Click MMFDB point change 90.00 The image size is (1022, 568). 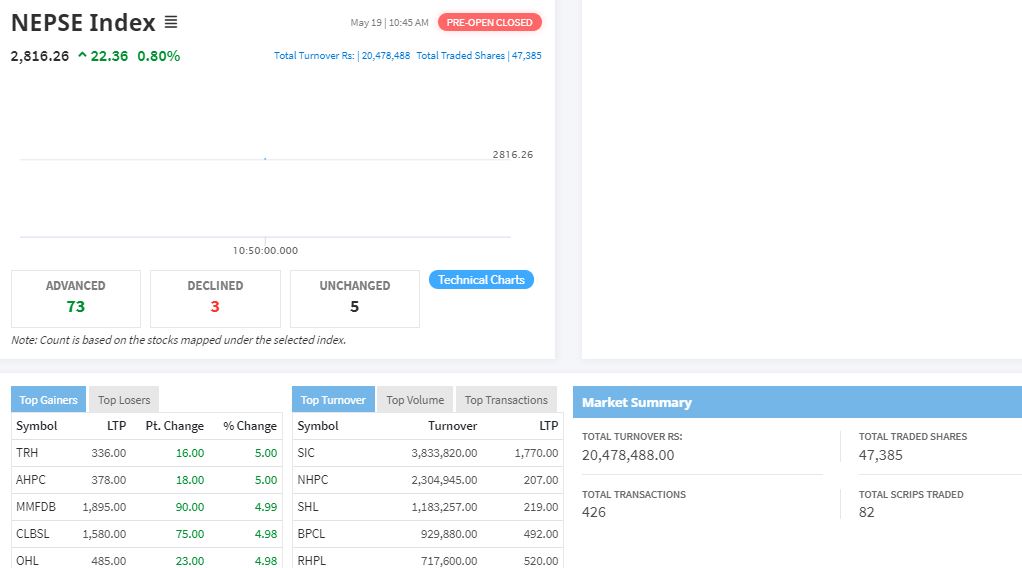190,507
